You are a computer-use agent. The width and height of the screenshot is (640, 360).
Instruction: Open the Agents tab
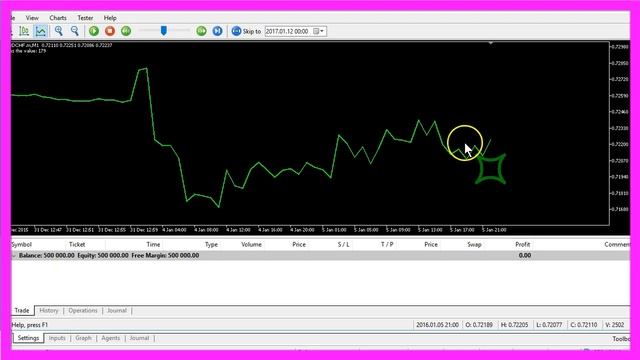point(111,338)
